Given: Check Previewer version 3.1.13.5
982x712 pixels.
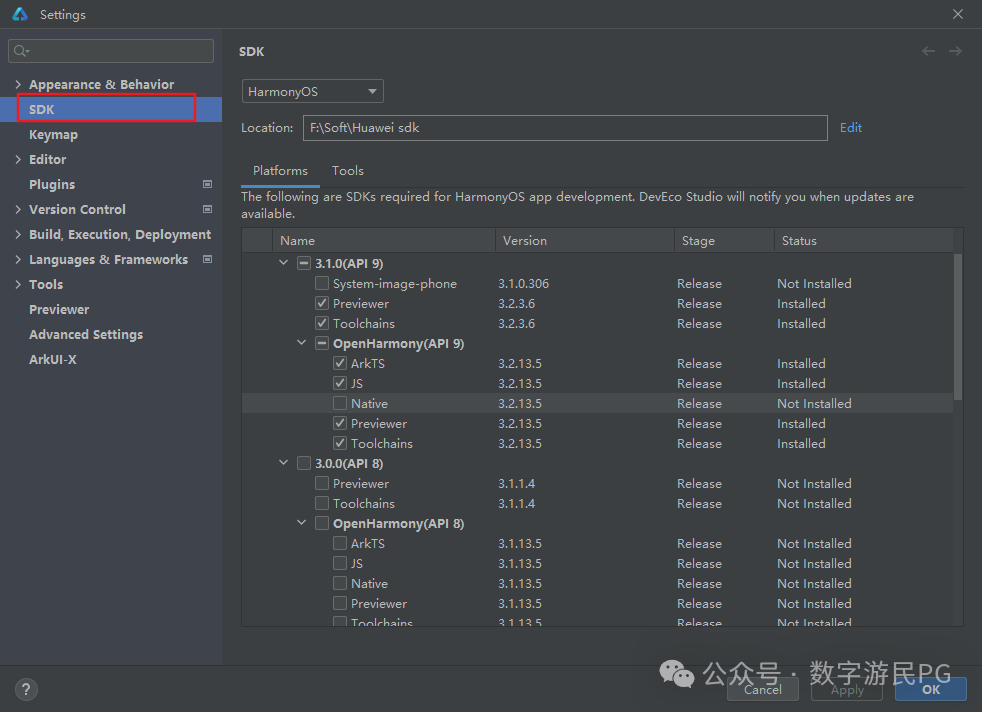Looking at the screenshot, I should tap(340, 603).
